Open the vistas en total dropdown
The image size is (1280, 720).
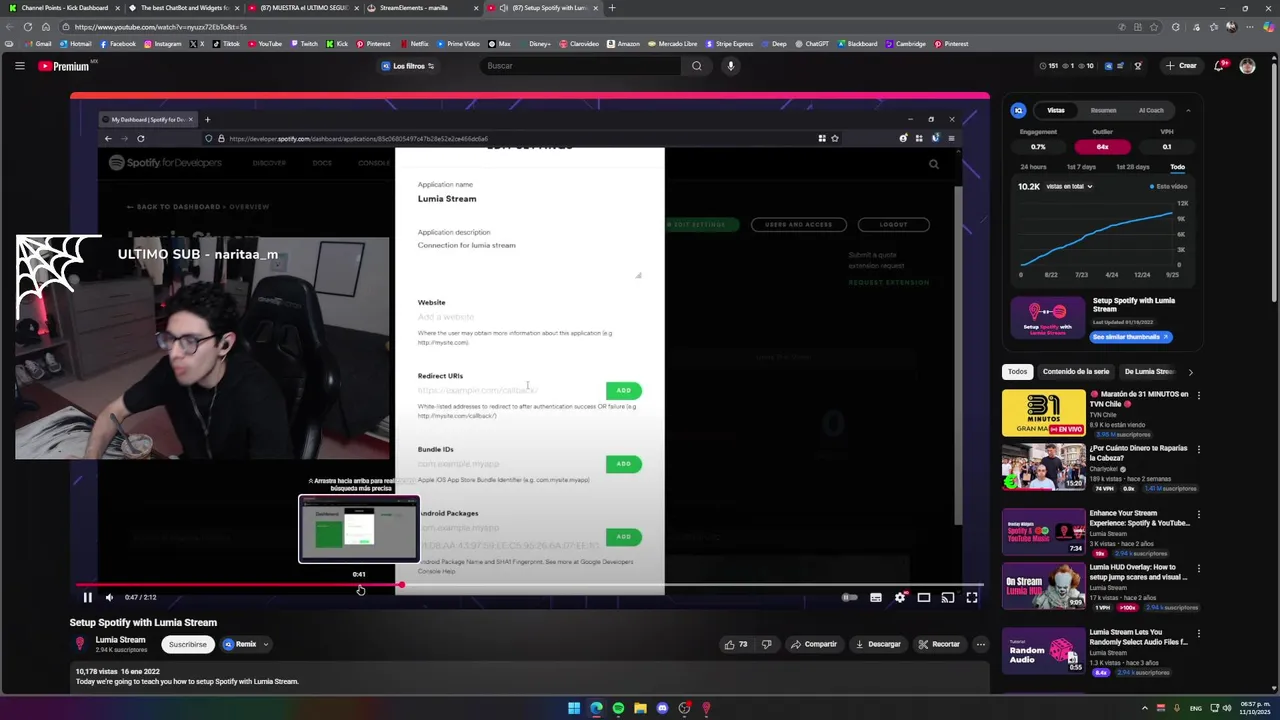point(1069,186)
